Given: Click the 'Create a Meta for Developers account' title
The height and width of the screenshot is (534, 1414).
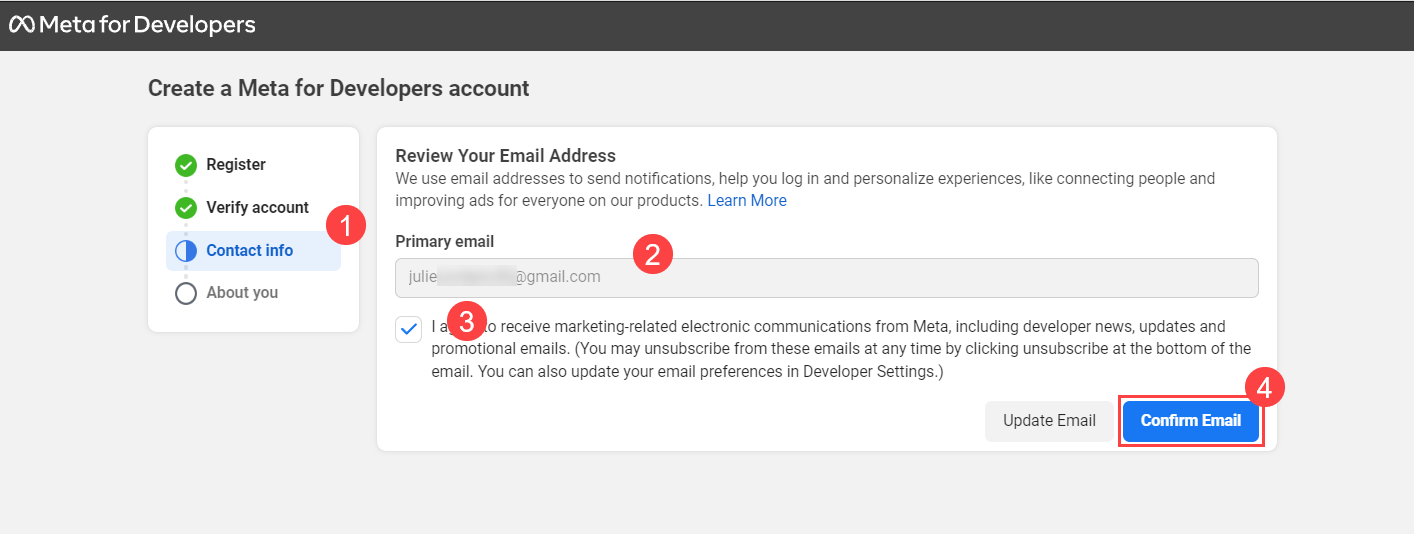Looking at the screenshot, I should [x=339, y=88].
